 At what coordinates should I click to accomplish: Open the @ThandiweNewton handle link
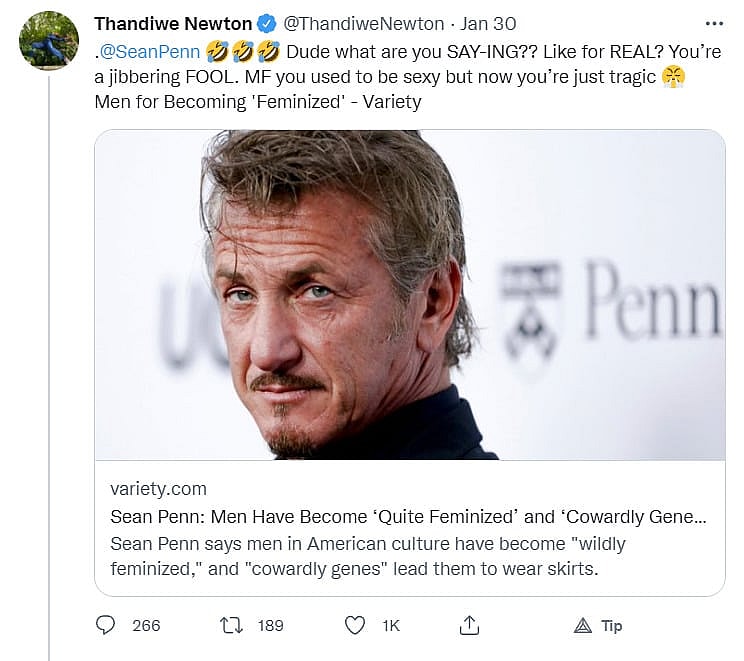click(360, 24)
